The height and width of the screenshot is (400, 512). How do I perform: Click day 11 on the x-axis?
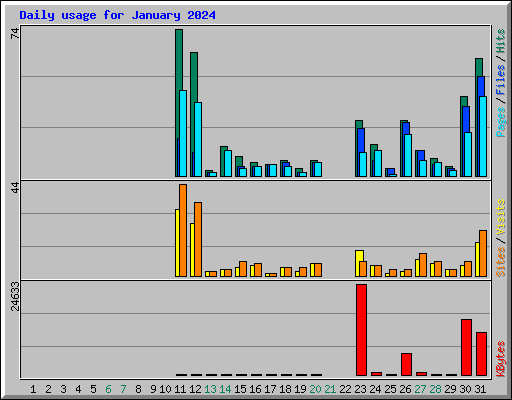[x=180, y=389]
